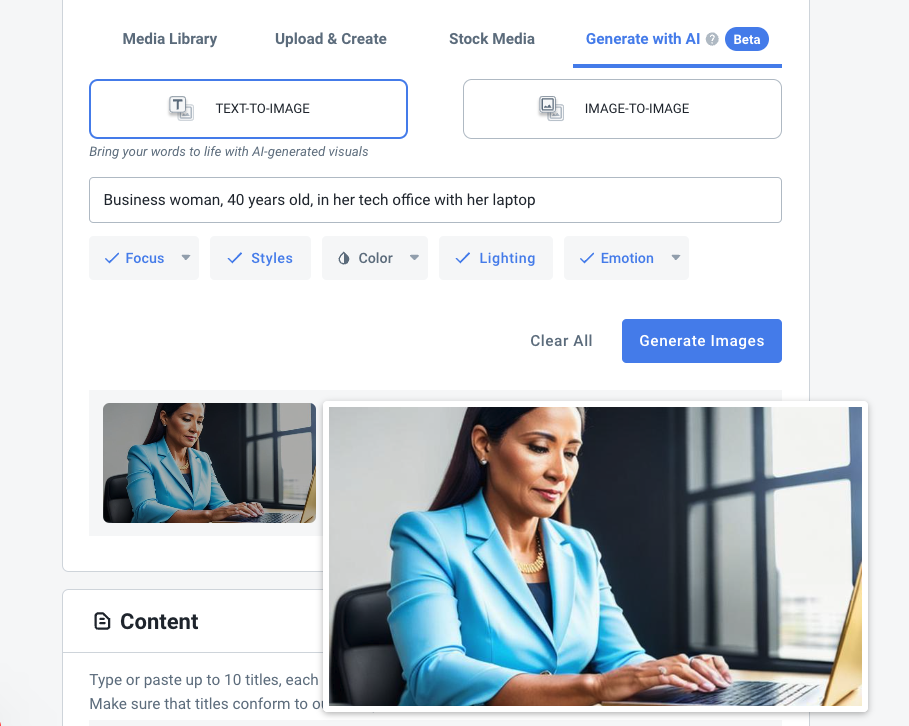Image resolution: width=909 pixels, height=726 pixels.
Task: Toggle the Styles option chip
Action: [x=260, y=258]
